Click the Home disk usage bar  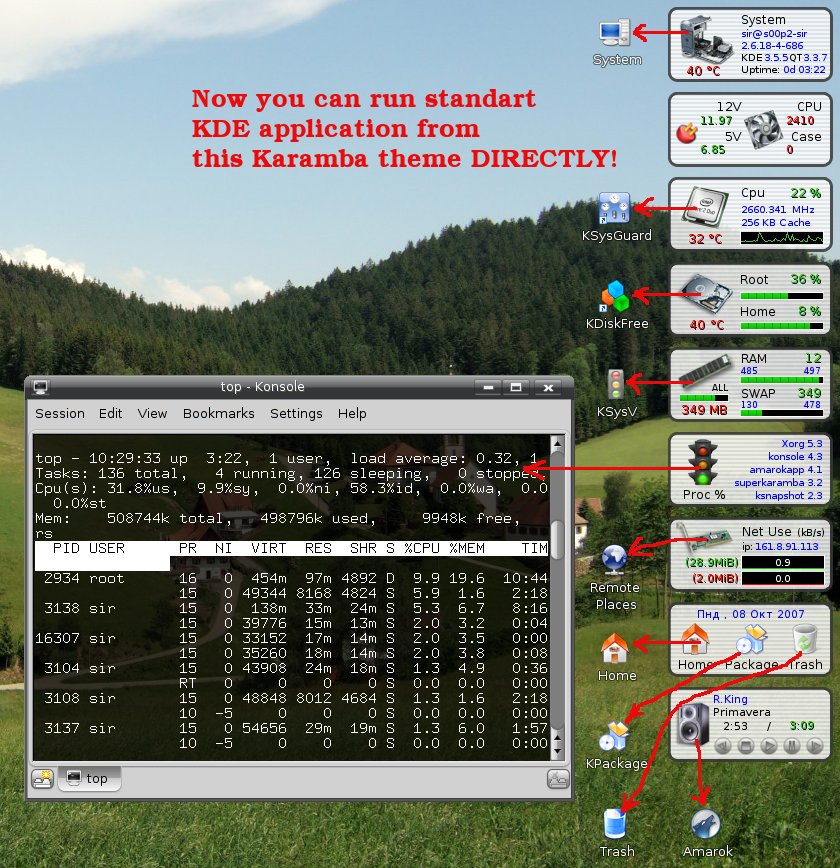pyautogui.click(x=781, y=326)
